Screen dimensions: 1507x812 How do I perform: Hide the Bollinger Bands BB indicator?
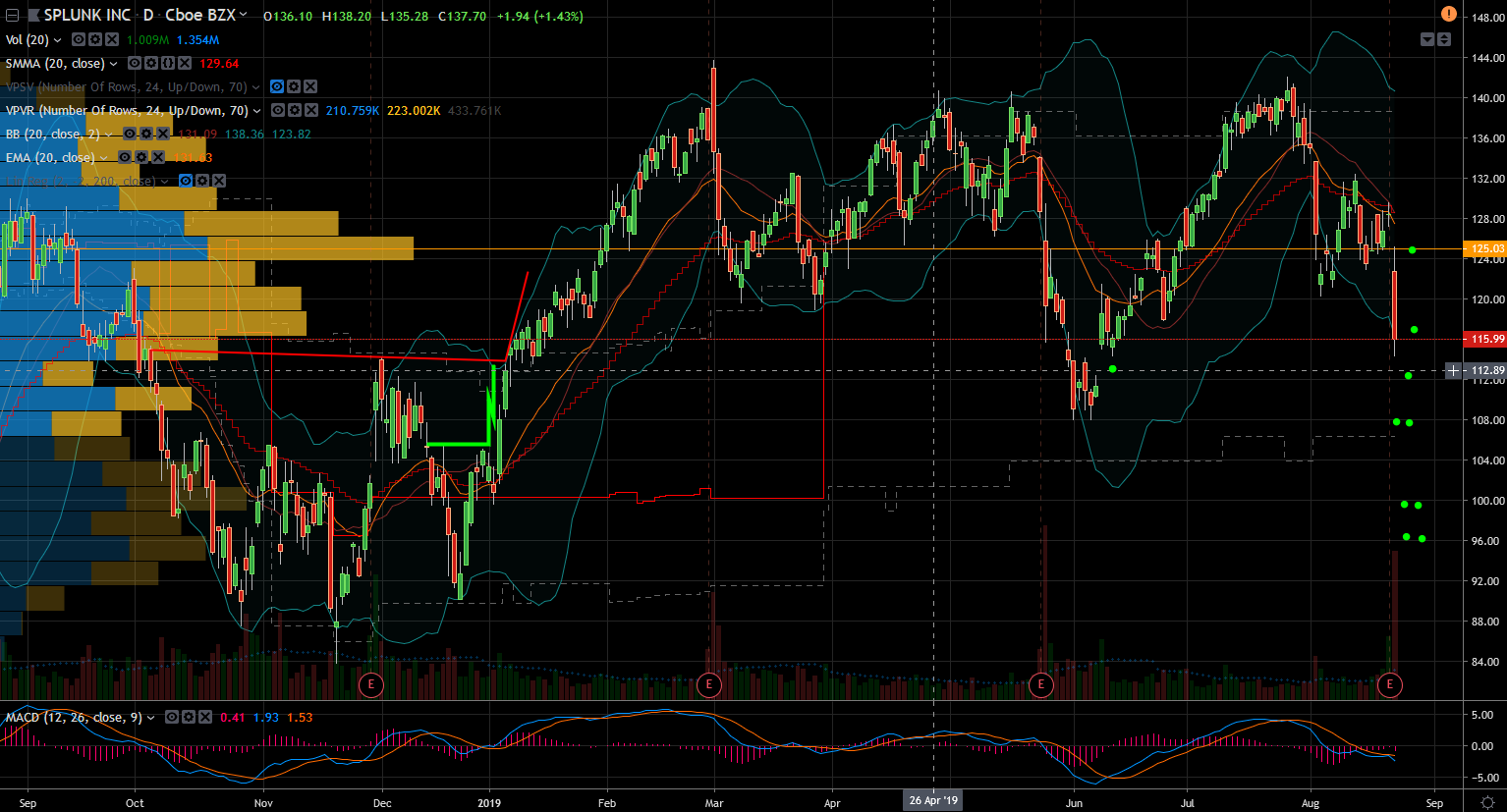click(130, 134)
